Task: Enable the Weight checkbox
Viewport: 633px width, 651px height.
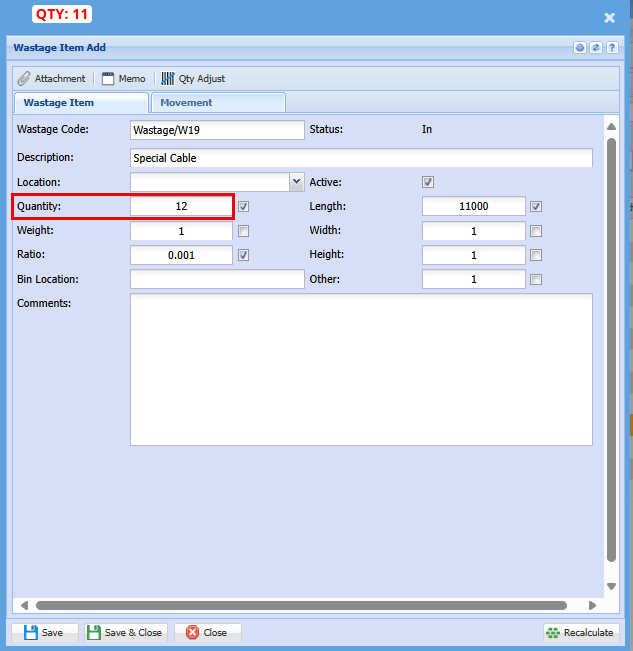Action: coord(244,230)
